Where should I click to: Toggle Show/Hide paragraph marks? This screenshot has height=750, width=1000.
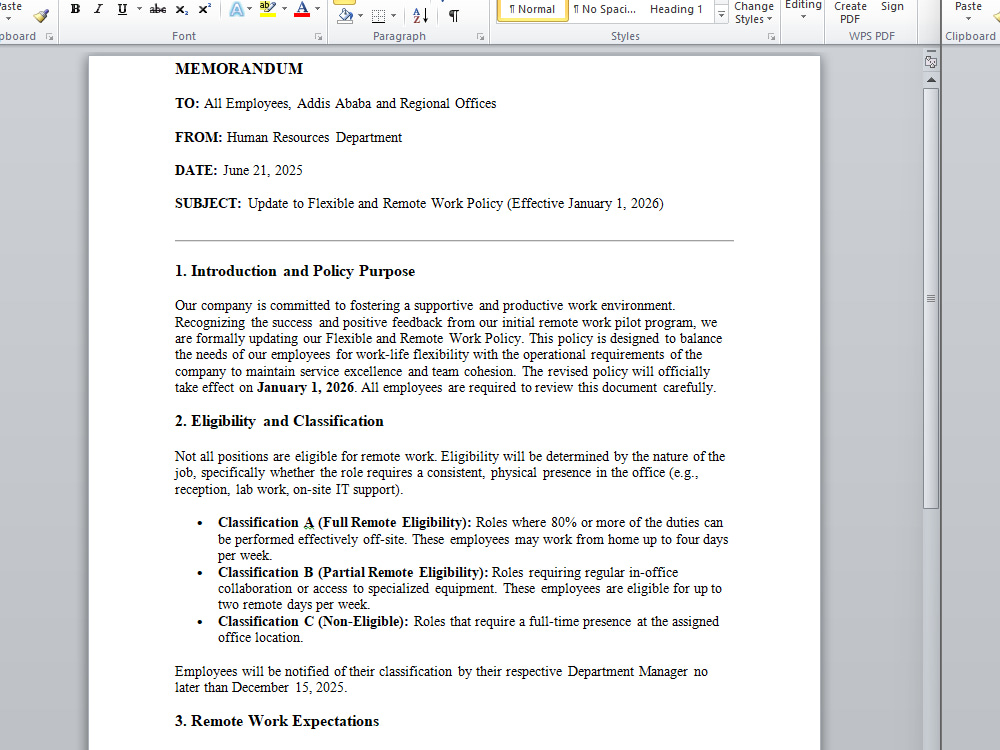454,15
